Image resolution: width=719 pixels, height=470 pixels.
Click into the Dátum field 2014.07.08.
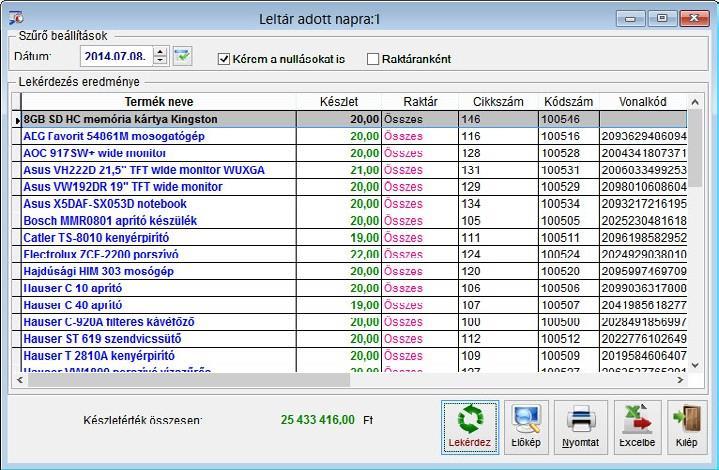click(x=116, y=56)
